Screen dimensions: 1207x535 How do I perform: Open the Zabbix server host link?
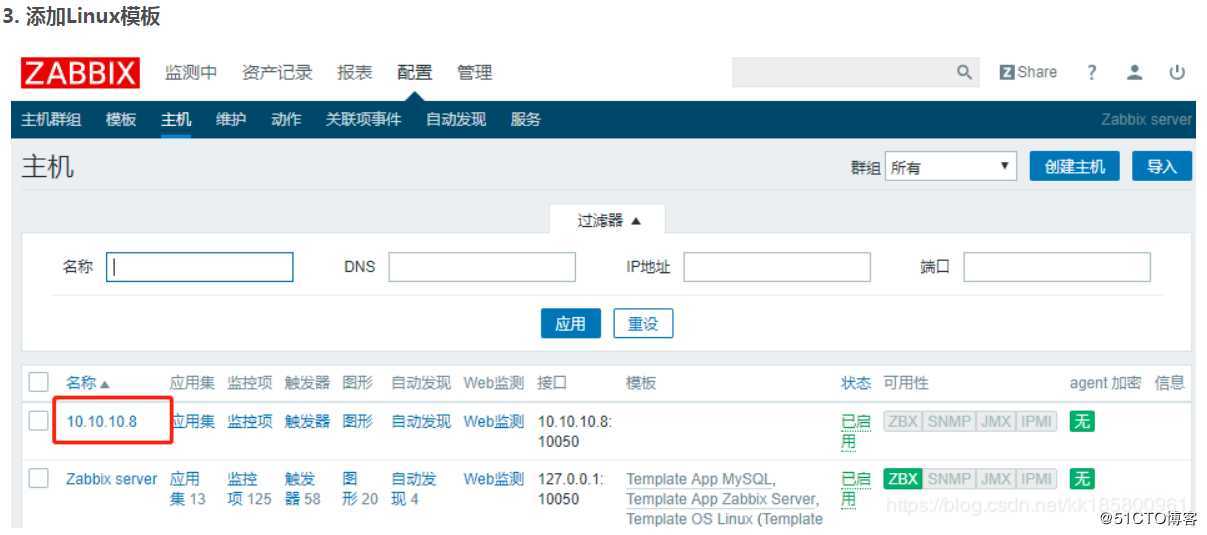(112, 479)
